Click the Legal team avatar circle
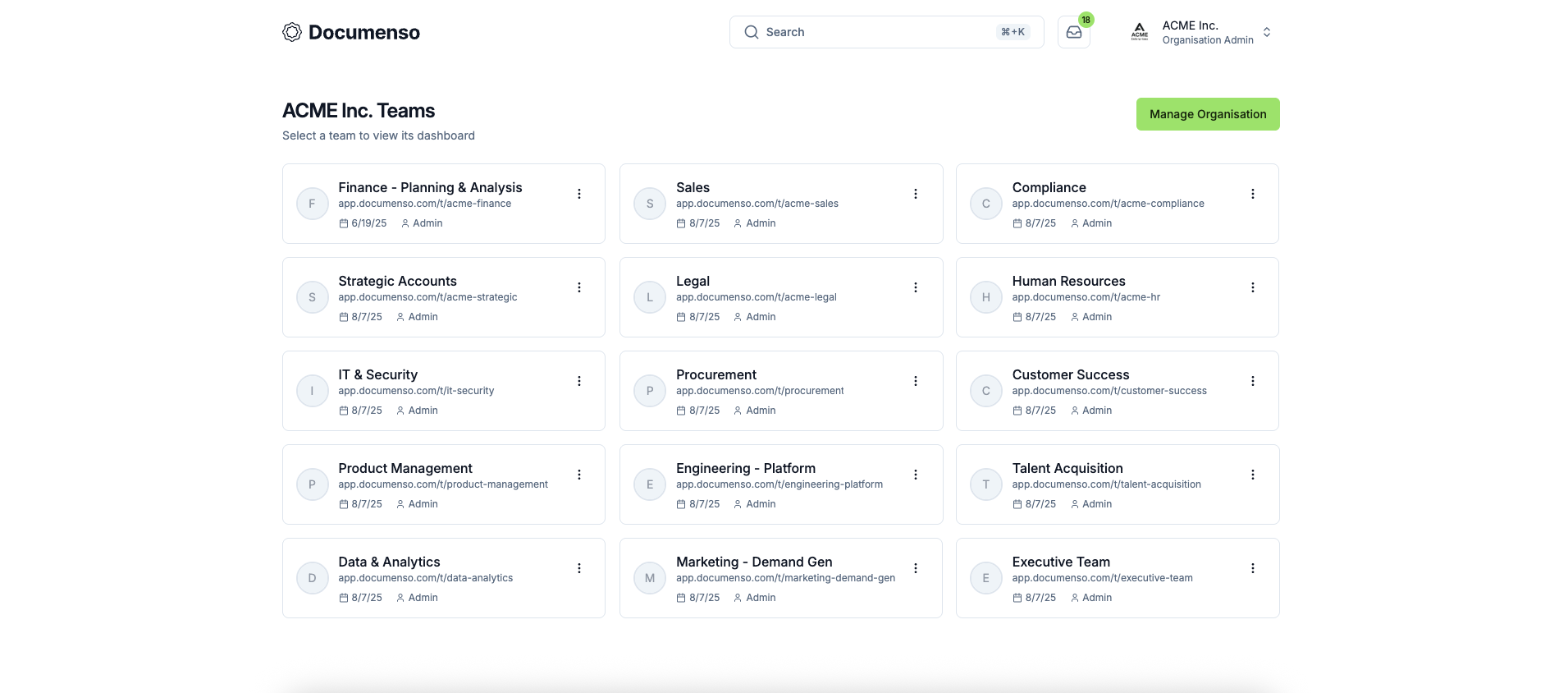Image resolution: width=1568 pixels, height=693 pixels. point(650,297)
